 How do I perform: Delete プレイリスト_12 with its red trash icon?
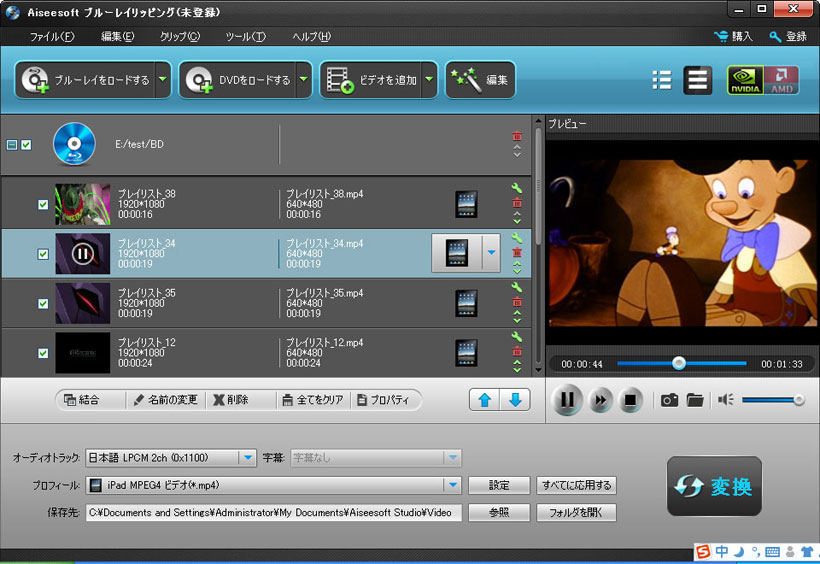point(517,351)
